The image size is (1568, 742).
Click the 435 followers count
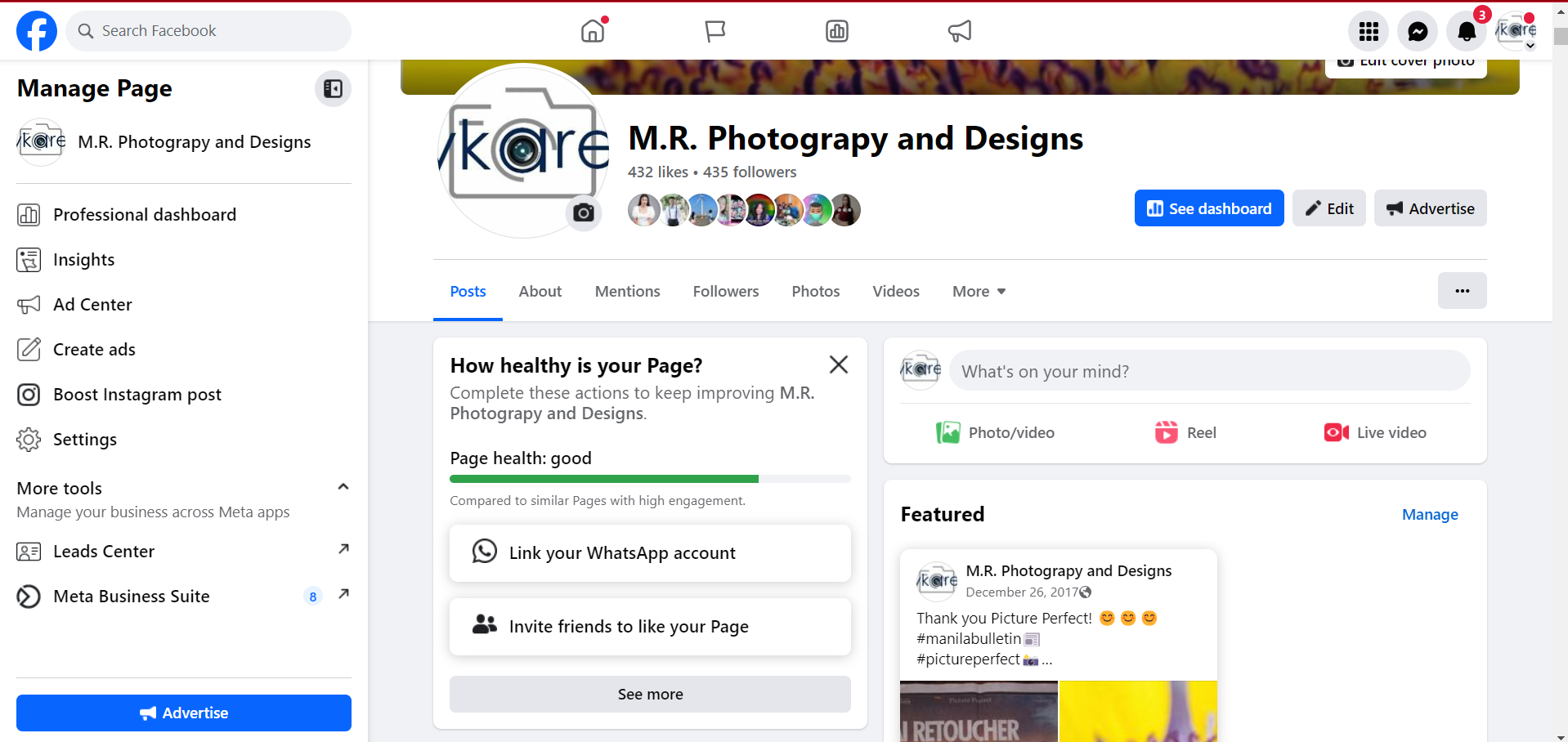[x=750, y=172]
